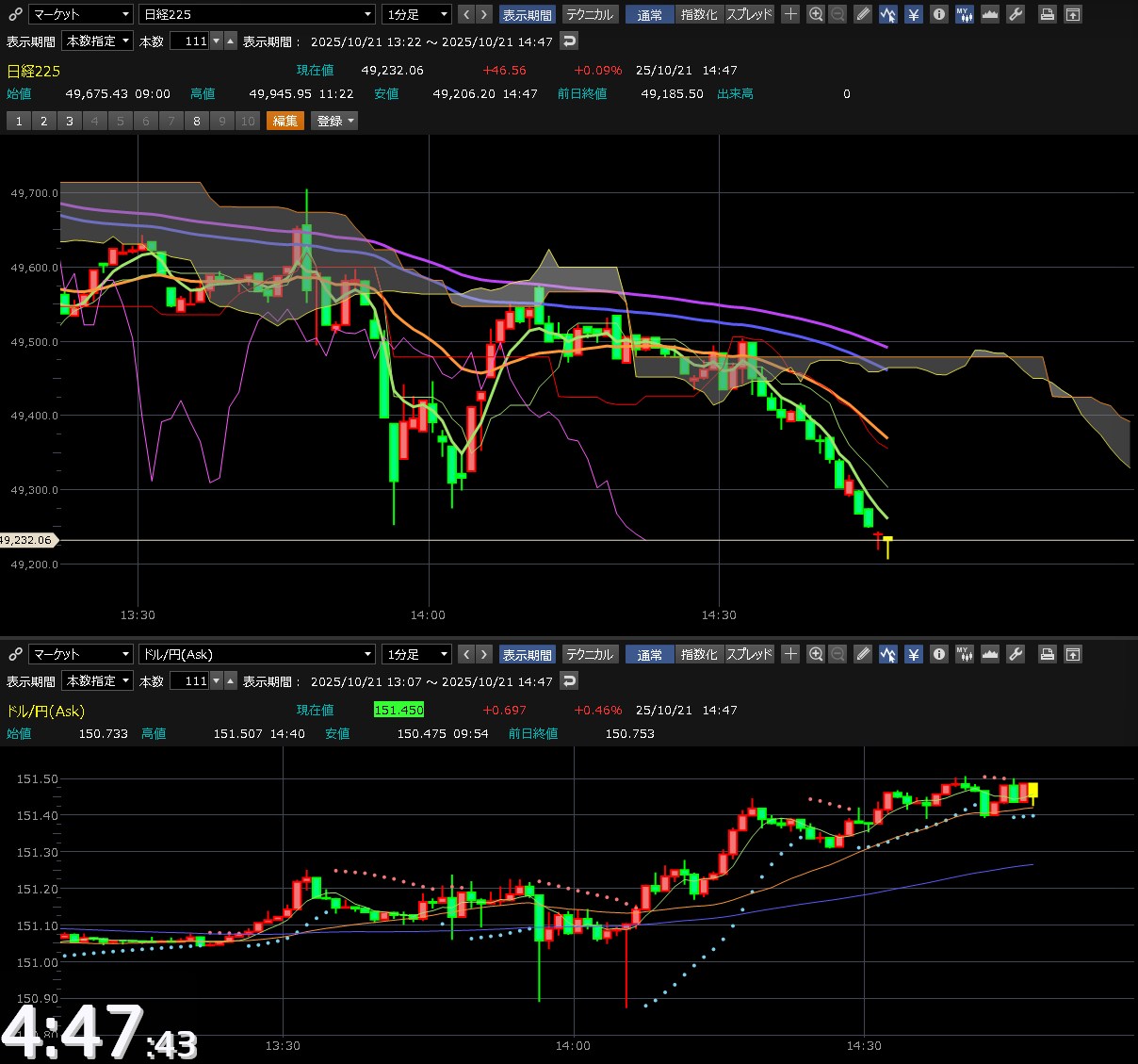Click the yen symbol icon in top toolbar

913,14
